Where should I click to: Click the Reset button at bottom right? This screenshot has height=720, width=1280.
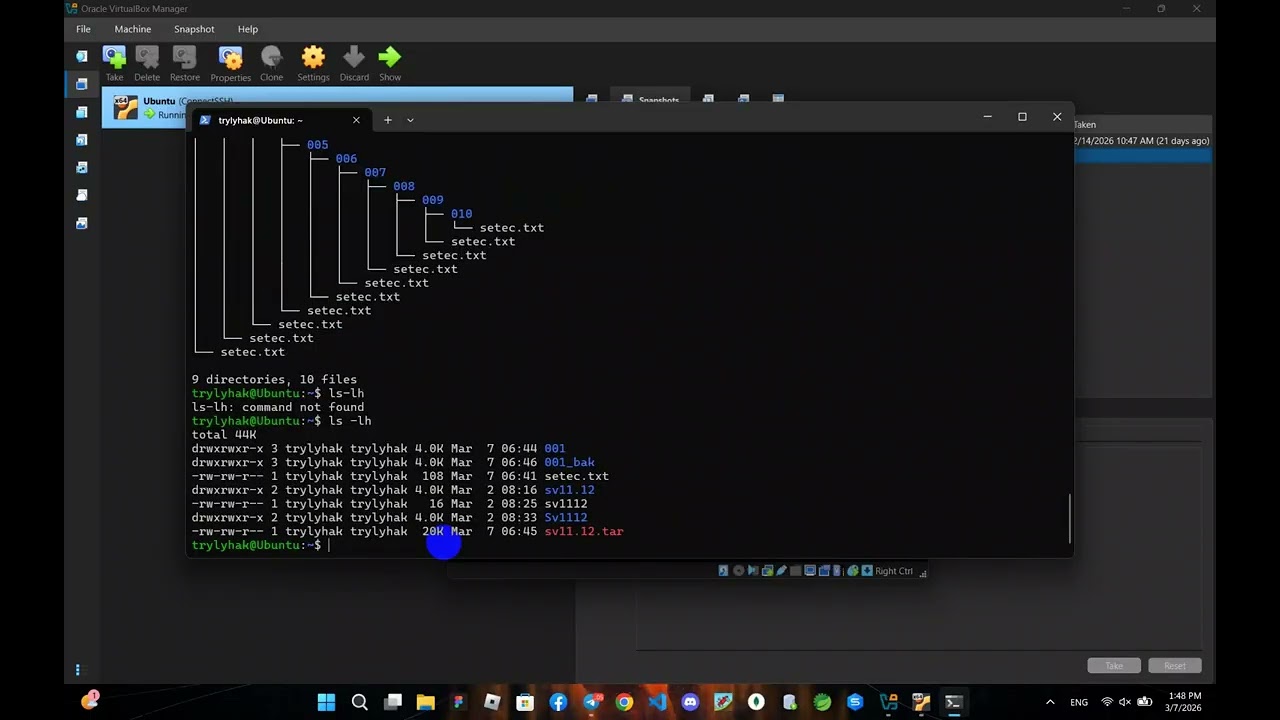(x=1175, y=666)
